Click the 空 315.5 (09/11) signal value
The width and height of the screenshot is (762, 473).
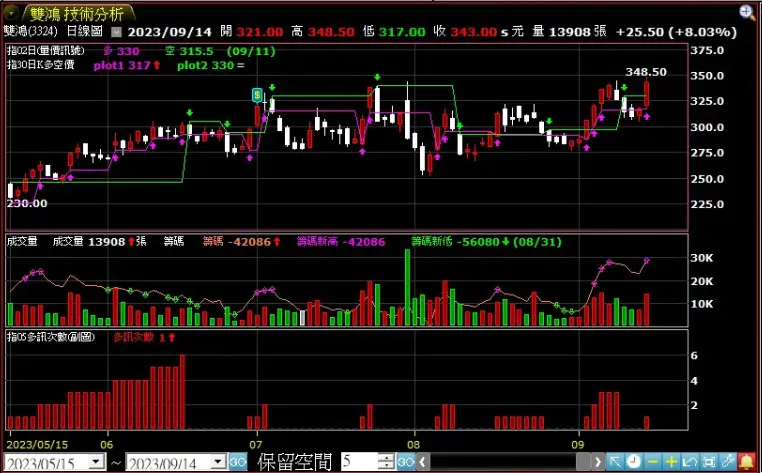[x=220, y=52]
